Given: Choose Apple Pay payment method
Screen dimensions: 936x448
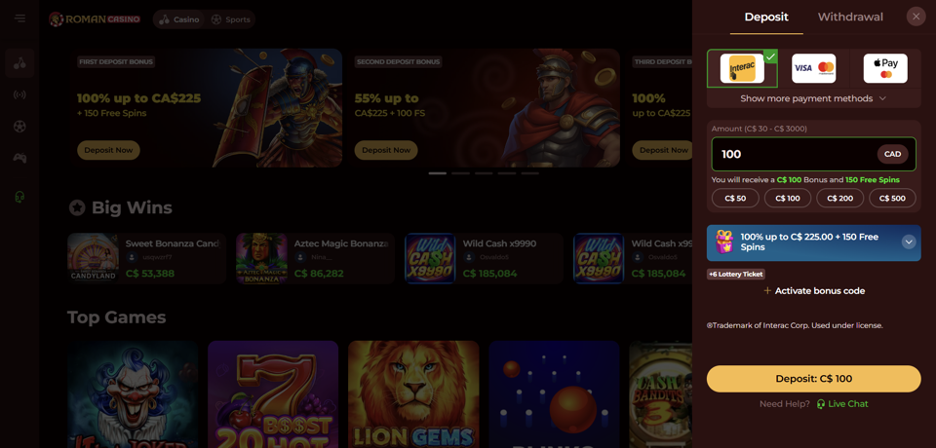Looking at the screenshot, I should point(885,69).
